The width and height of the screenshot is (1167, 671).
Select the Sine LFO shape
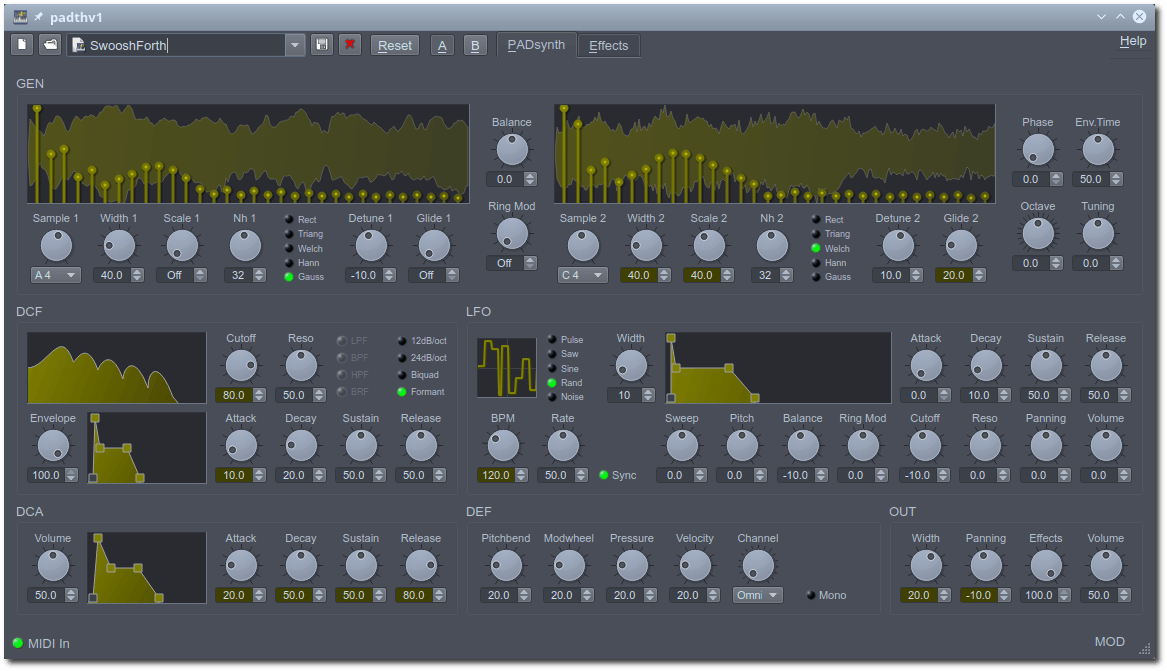point(552,369)
